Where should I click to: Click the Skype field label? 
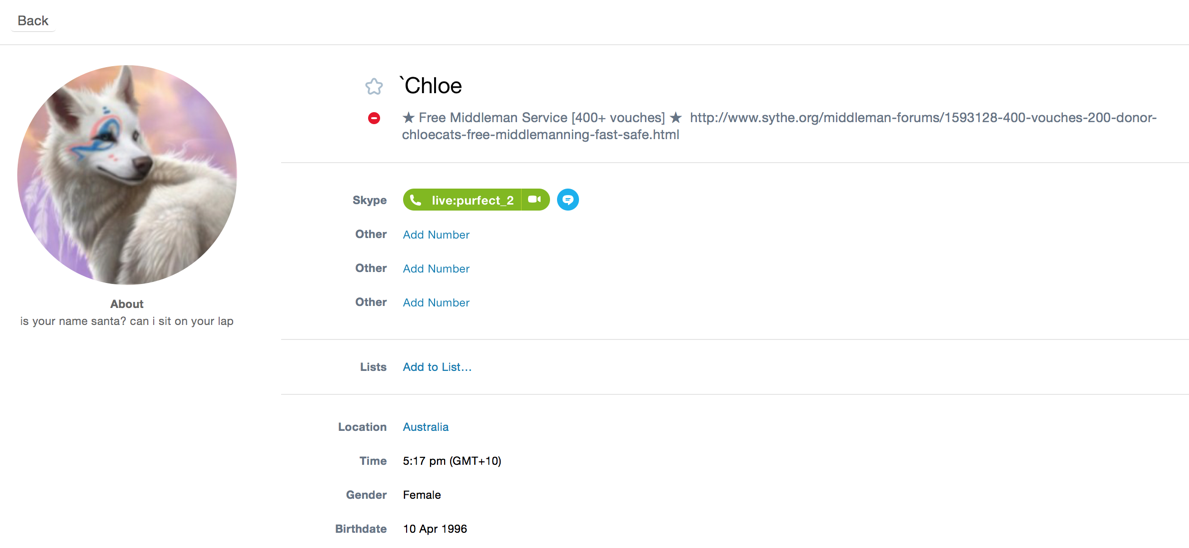coord(369,200)
